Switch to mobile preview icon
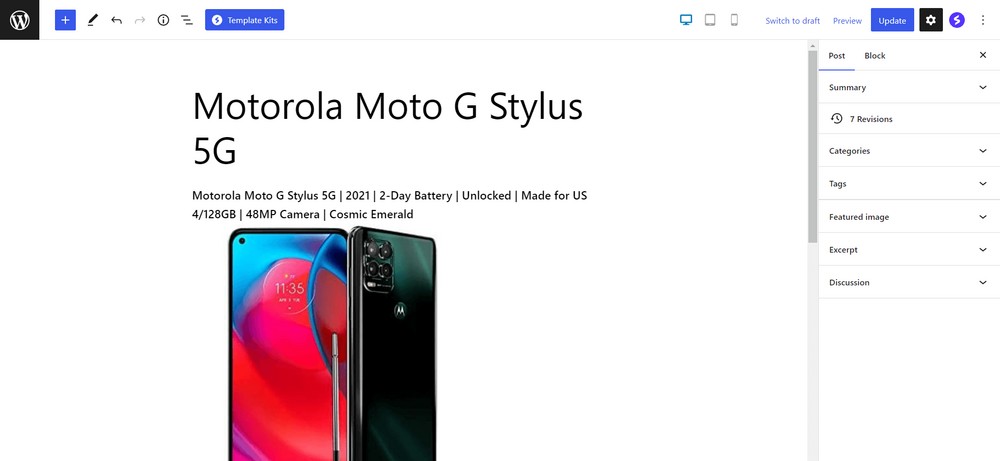The height and width of the screenshot is (461, 1000). (x=734, y=20)
